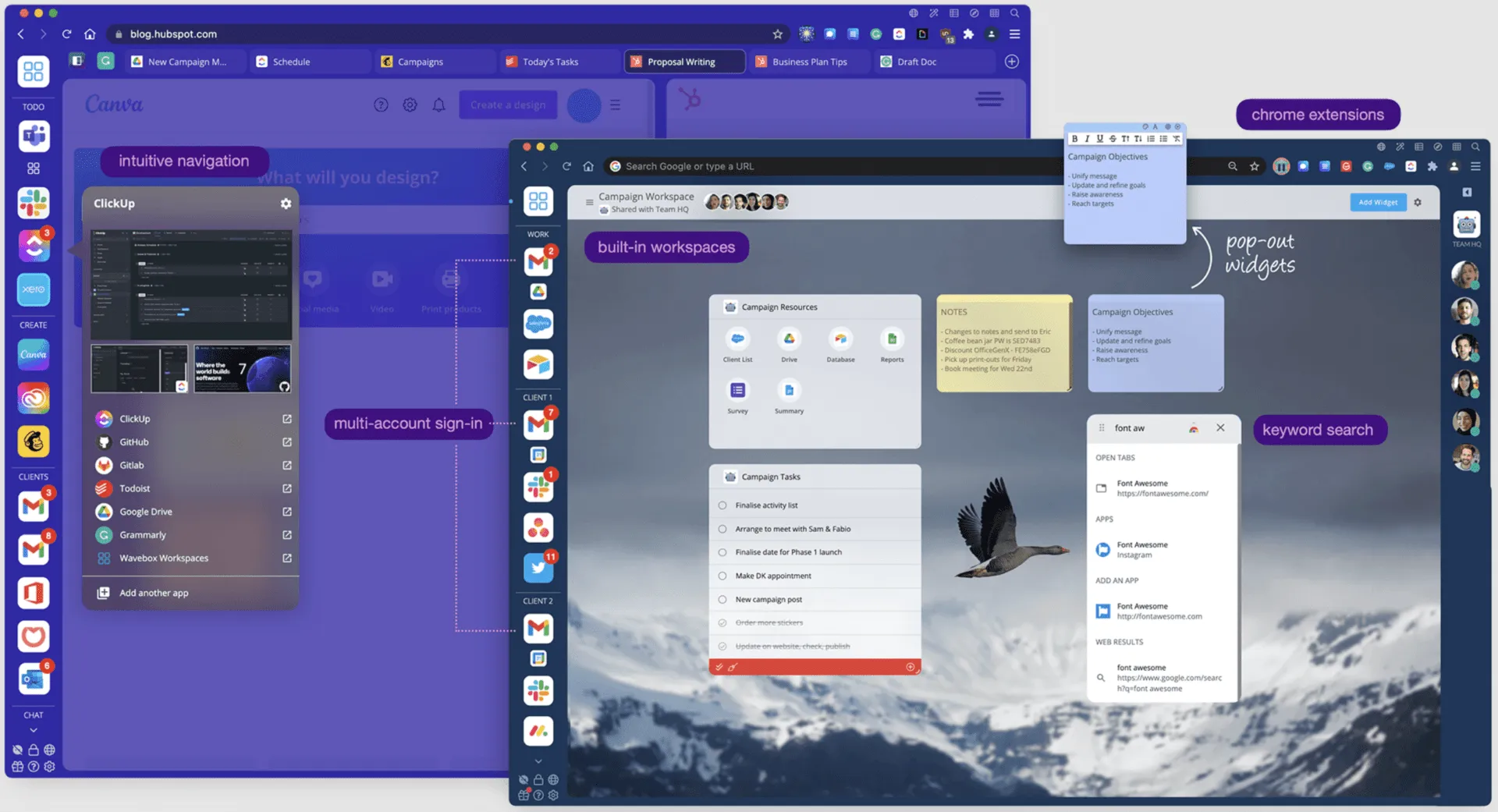Mark Make DK appointment as done
Viewport: 1498px width, 812px height.
point(722,576)
